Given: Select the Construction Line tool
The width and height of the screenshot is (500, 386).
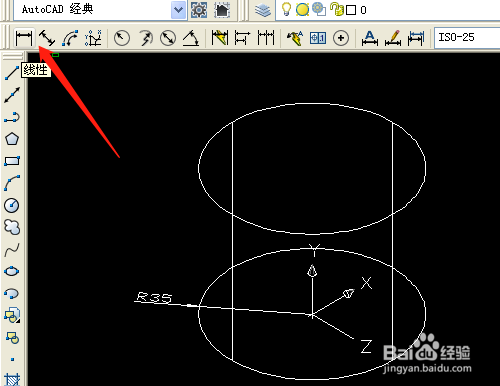Looking at the screenshot, I should [12, 95].
